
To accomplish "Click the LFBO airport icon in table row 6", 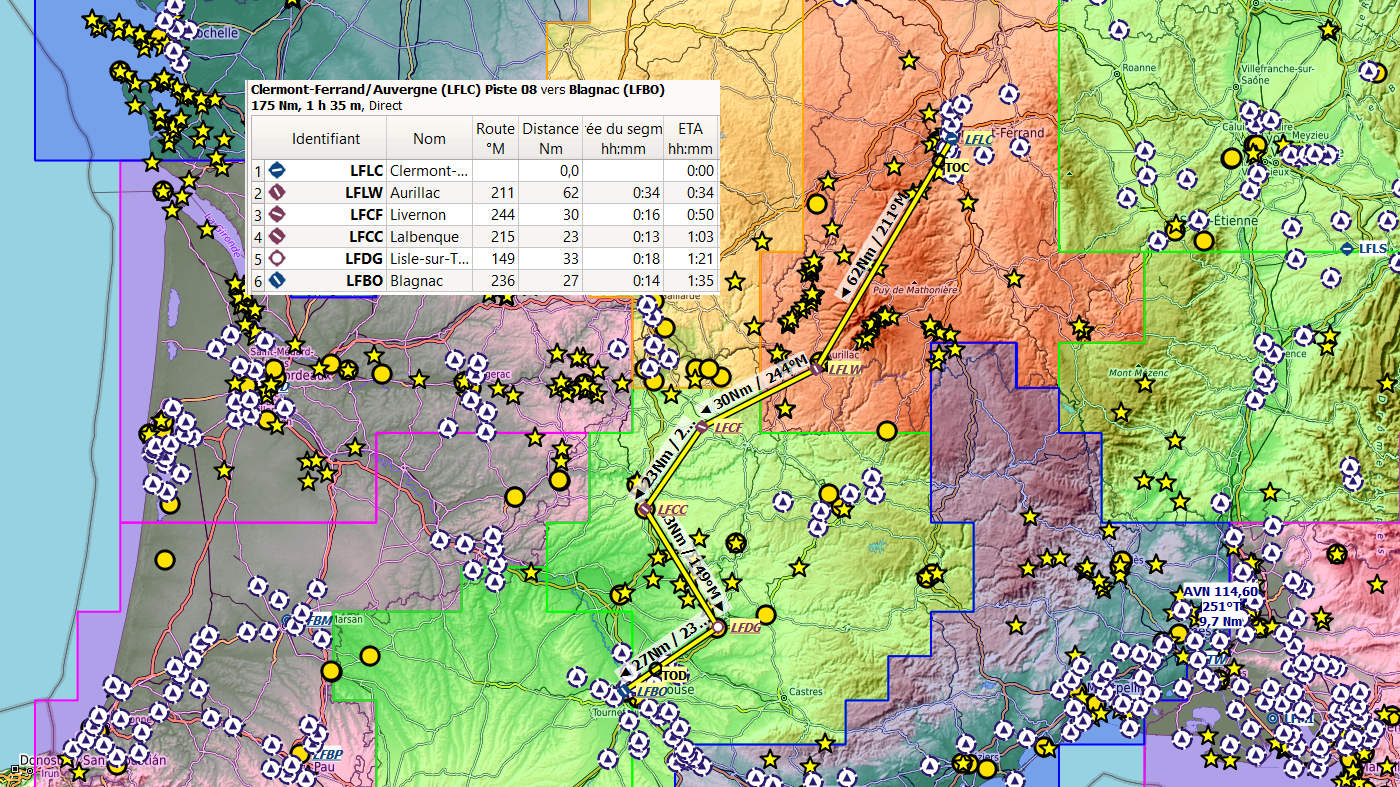I will click(278, 280).
